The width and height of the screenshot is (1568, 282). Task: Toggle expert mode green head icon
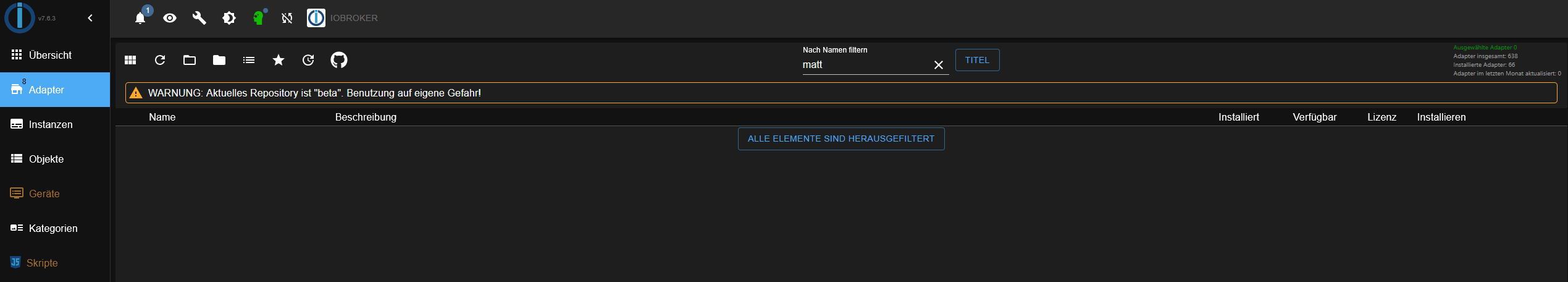click(258, 18)
